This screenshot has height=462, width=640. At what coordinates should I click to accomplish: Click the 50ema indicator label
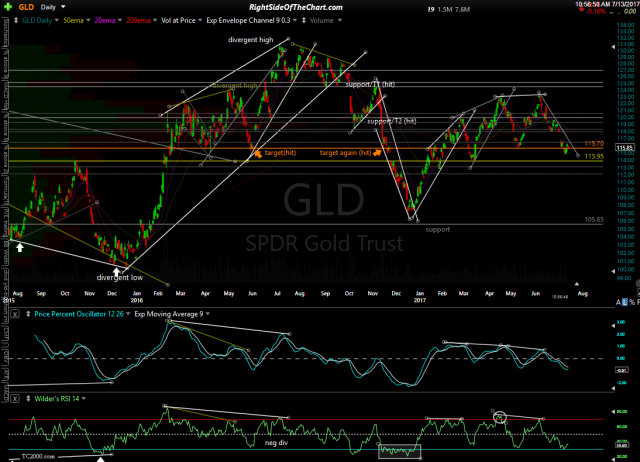[x=73, y=20]
